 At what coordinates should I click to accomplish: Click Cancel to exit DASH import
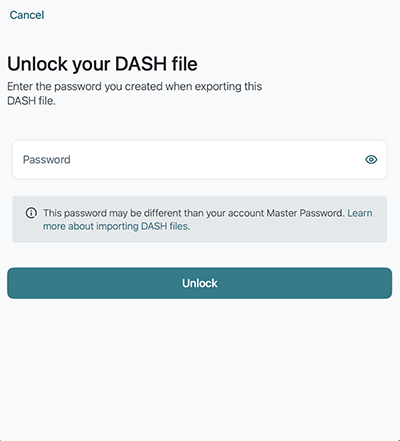click(27, 15)
